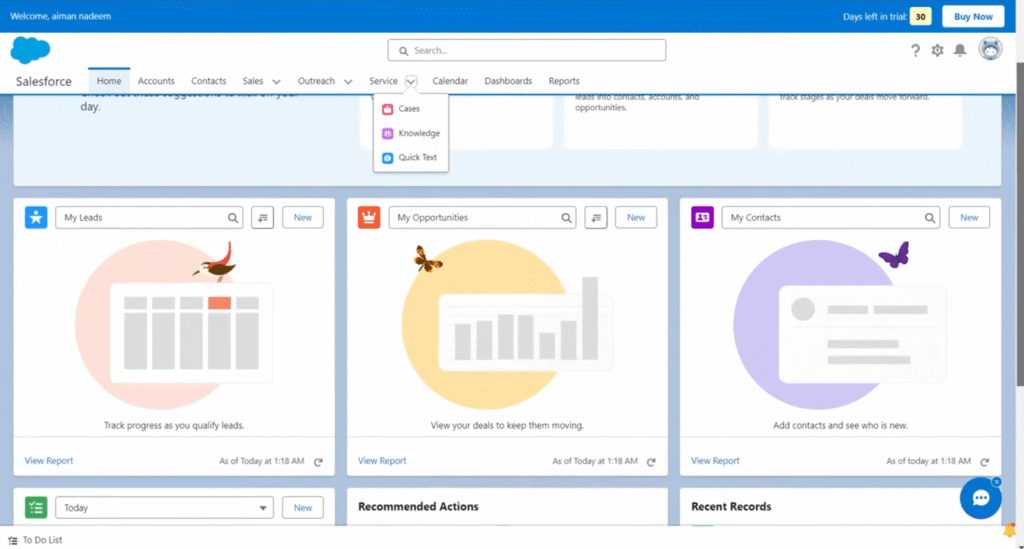The width and height of the screenshot is (1024, 549).
Task: Click the Service nav label
Action: click(x=383, y=81)
